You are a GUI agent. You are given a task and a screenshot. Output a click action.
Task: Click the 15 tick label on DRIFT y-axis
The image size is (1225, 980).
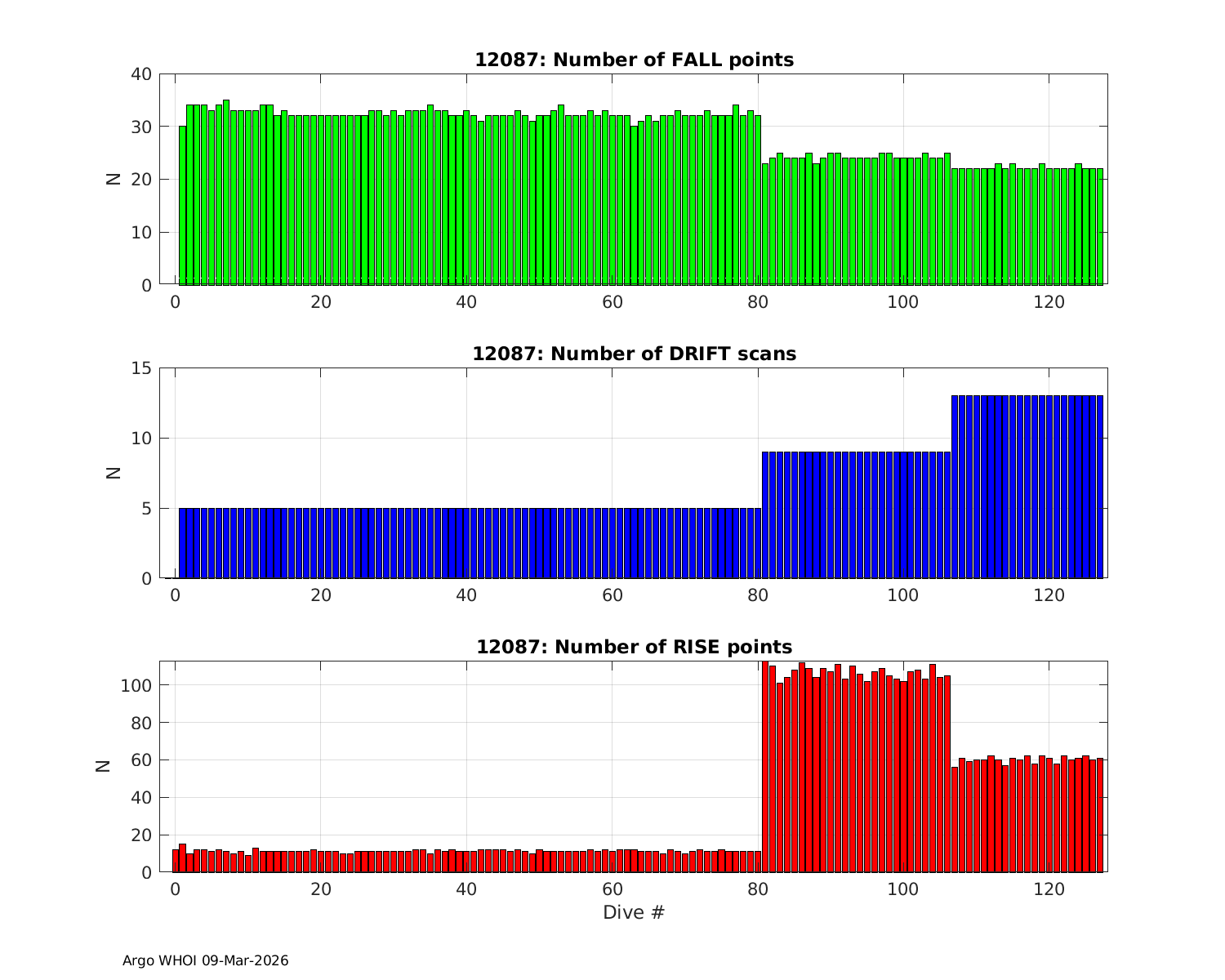140,368
